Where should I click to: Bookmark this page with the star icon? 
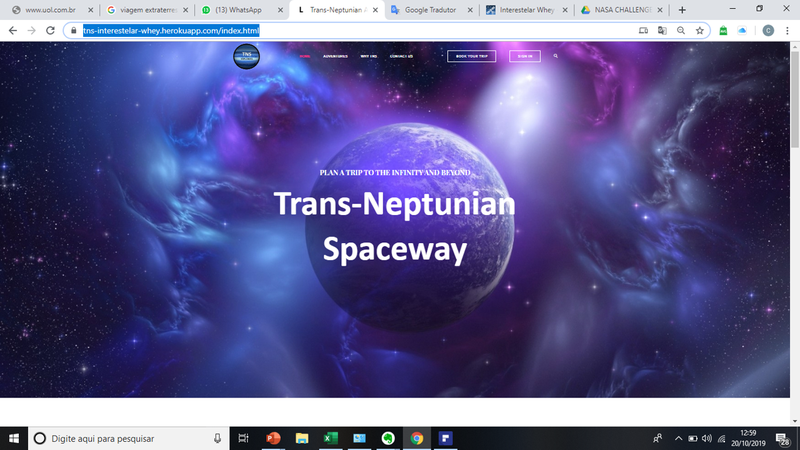(x=700, y=30)
